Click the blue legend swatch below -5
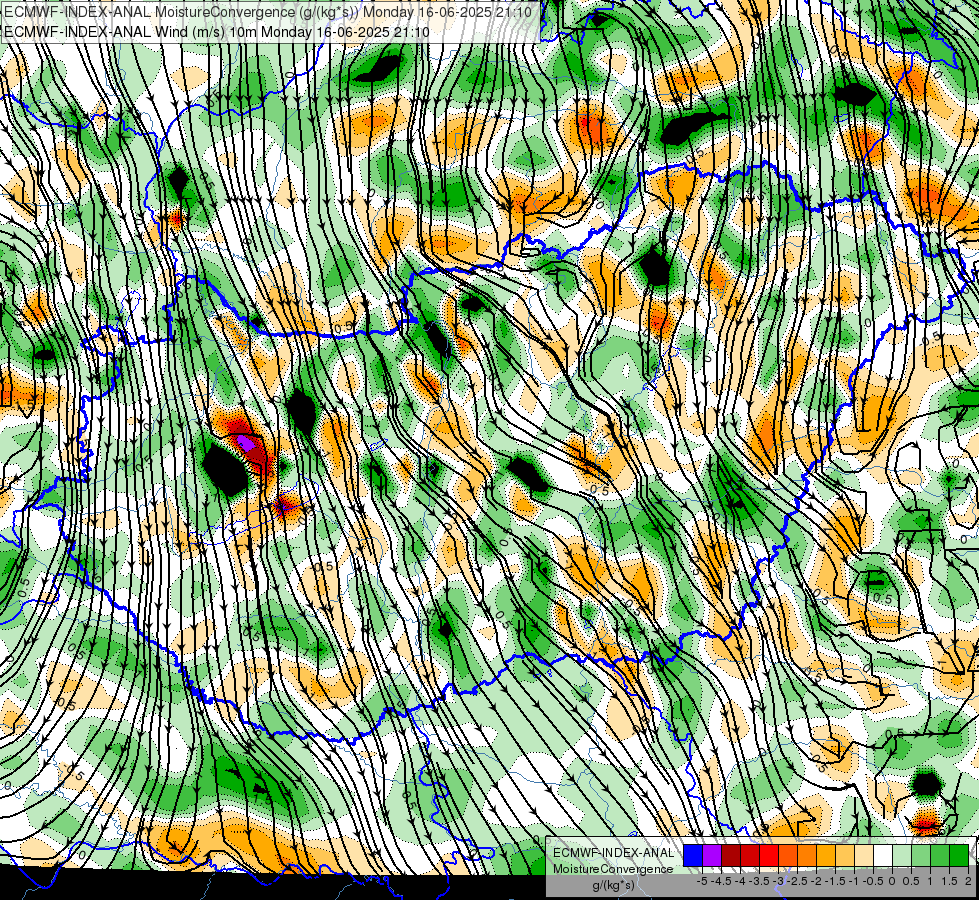 click(693, 855)
